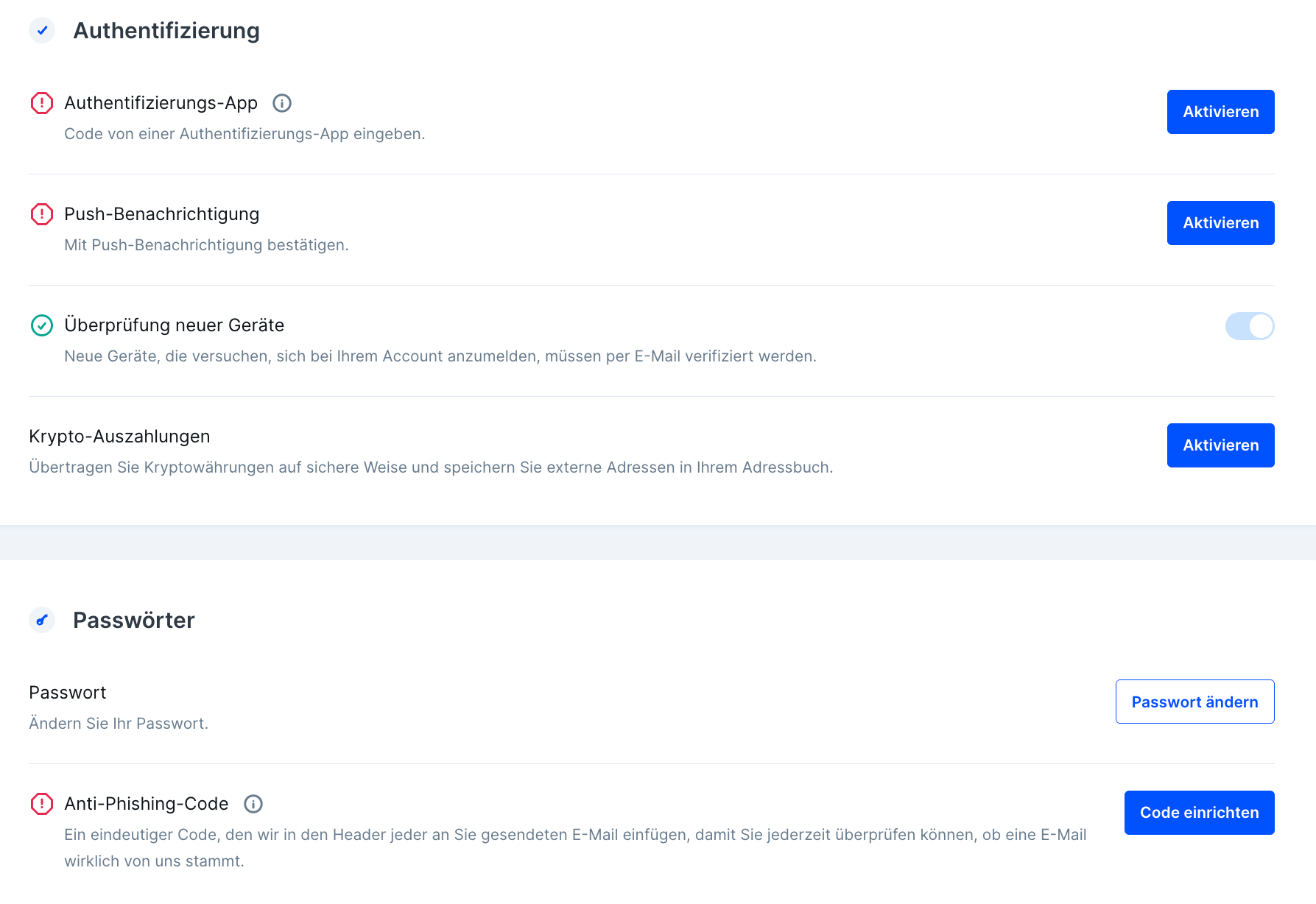Click the Krypto-Auszahlungen title text
Image resolution: width=1316 pixels, height=904 pixels.
119,437
